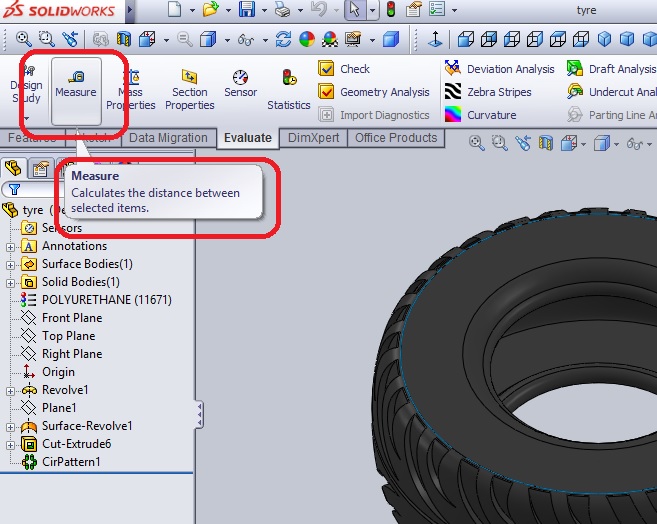The width and height of the screenshot is (657, 524).
Task: Expand Surface-Revolve1 feature
Action: pos(10,427)
